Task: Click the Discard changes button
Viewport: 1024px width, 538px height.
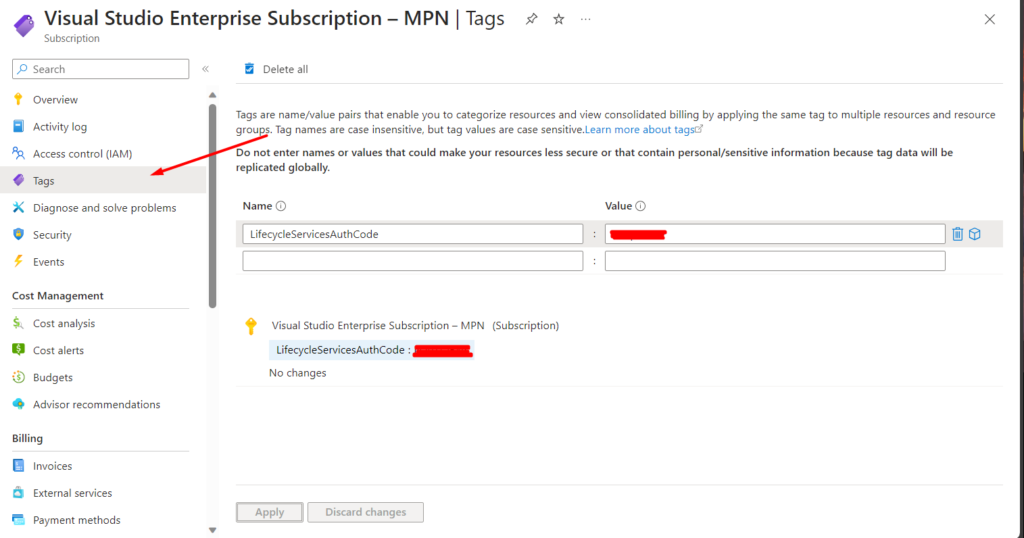Action: (x=366, y=513)
